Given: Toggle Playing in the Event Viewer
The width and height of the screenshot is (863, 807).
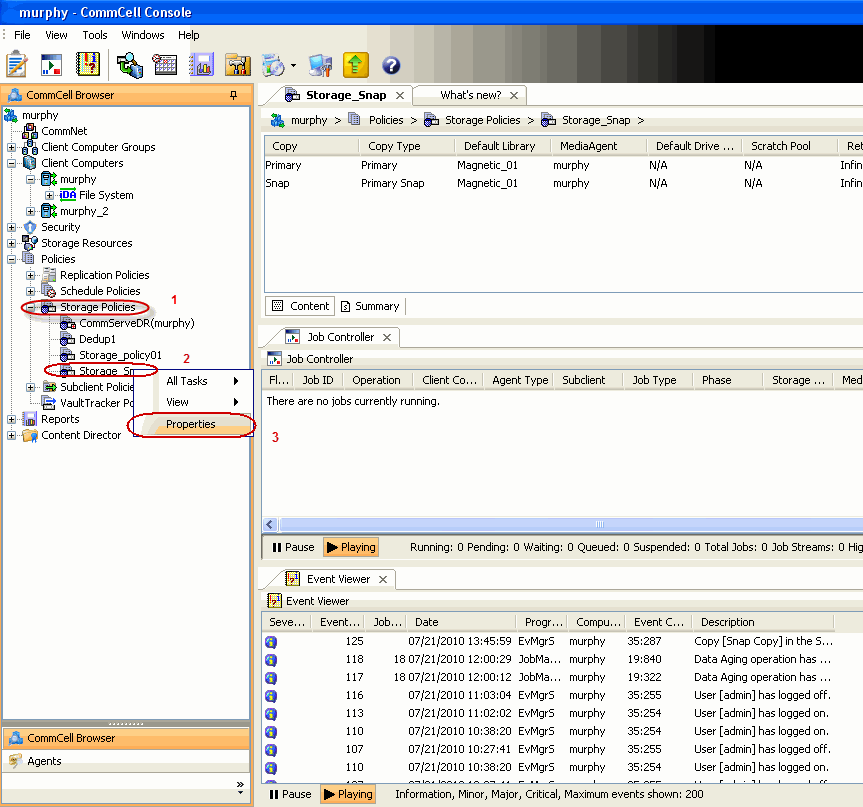Looking at the screenshot, I should [348, 794].
